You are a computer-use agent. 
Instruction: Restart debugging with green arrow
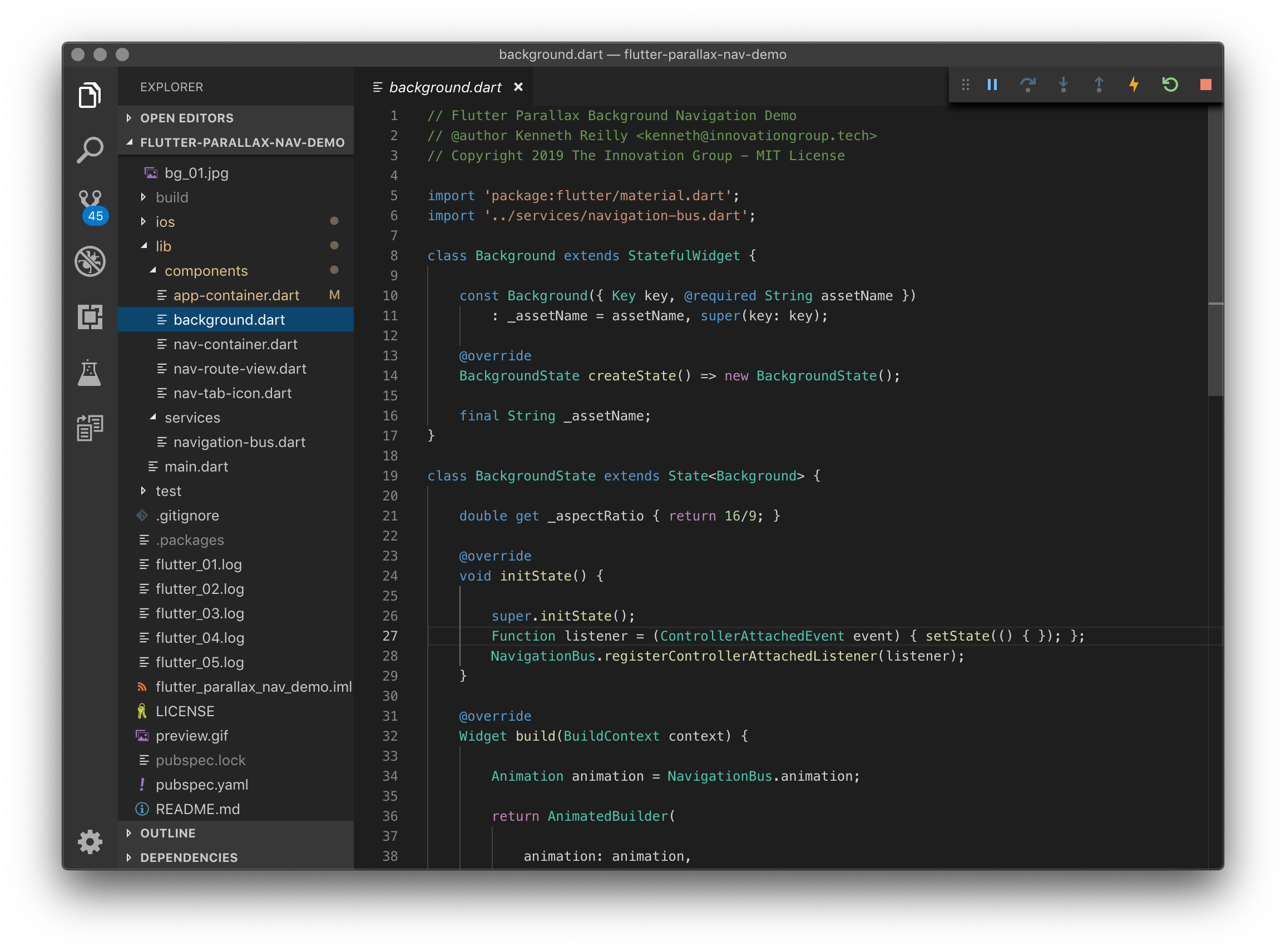[1170, 85]
